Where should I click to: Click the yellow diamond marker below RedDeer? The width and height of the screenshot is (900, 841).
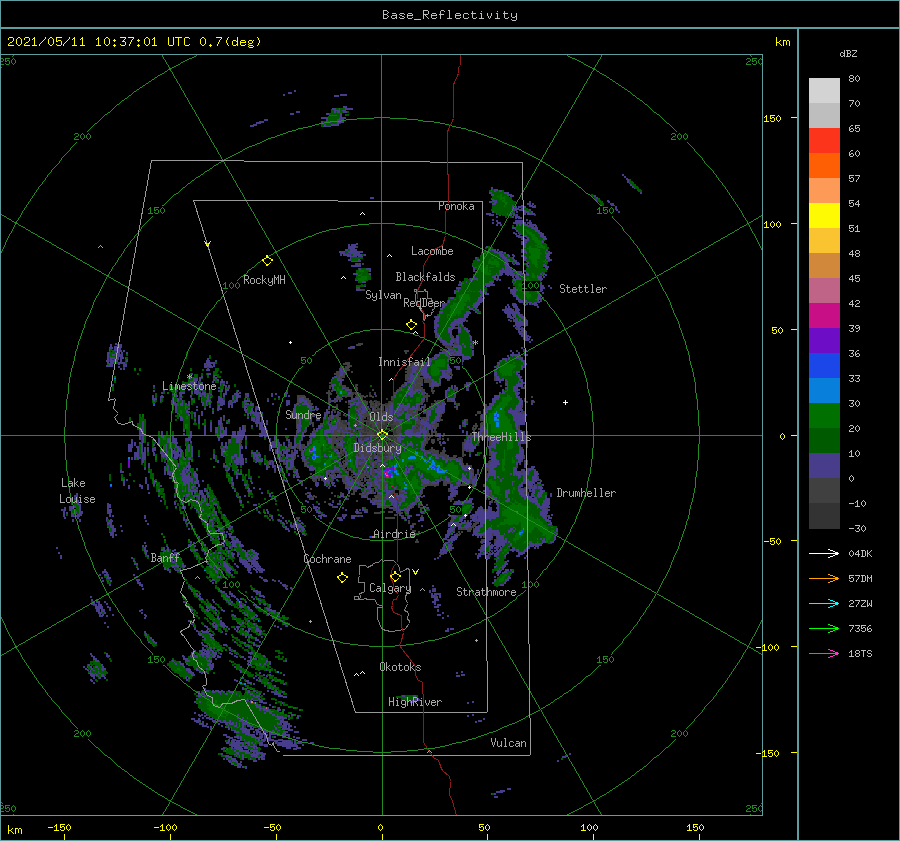[x=411, y=325]
